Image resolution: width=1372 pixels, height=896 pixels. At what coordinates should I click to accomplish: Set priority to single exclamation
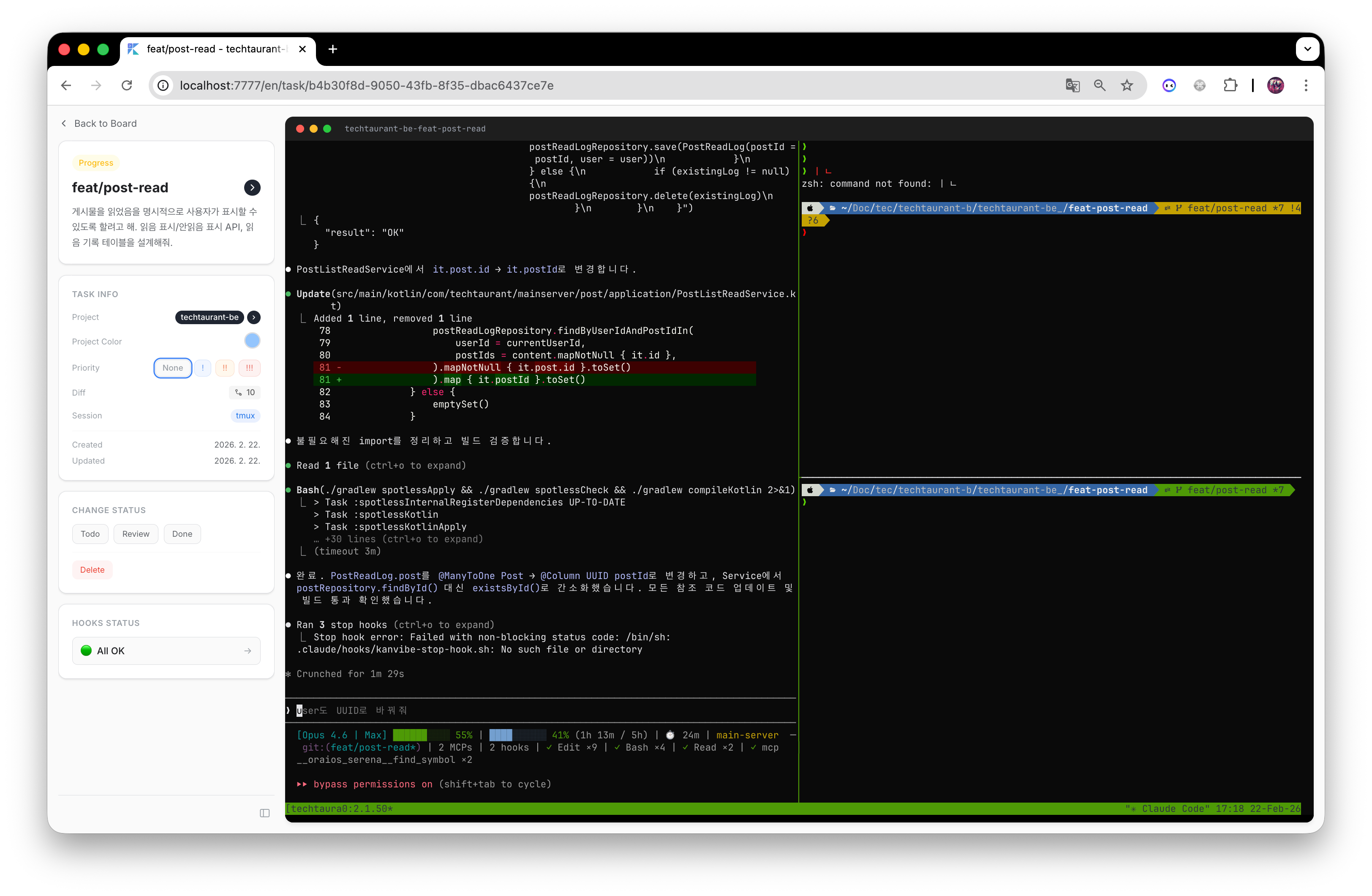(202, 368)
